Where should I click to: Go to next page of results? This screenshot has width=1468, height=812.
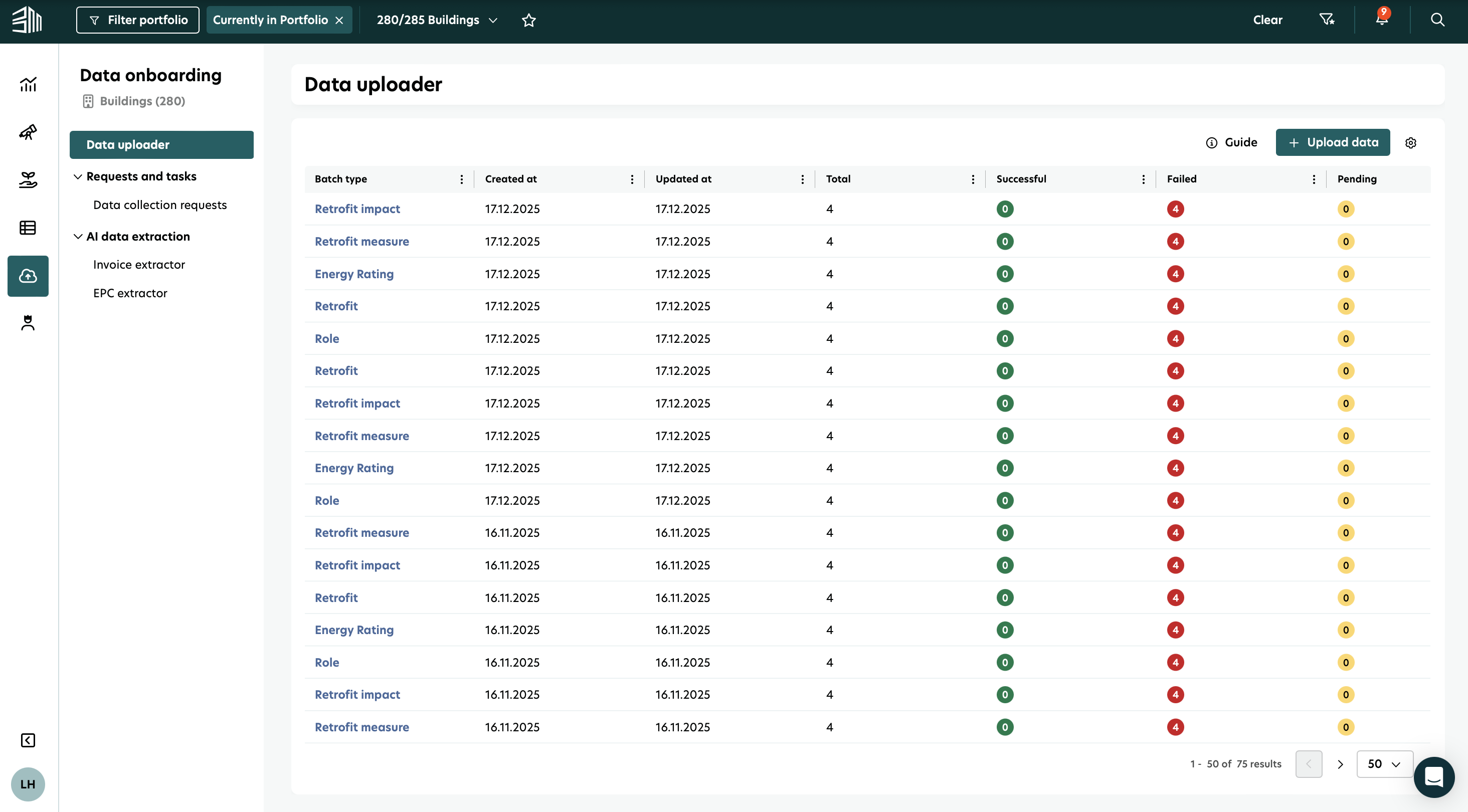tap(1340, 764)
